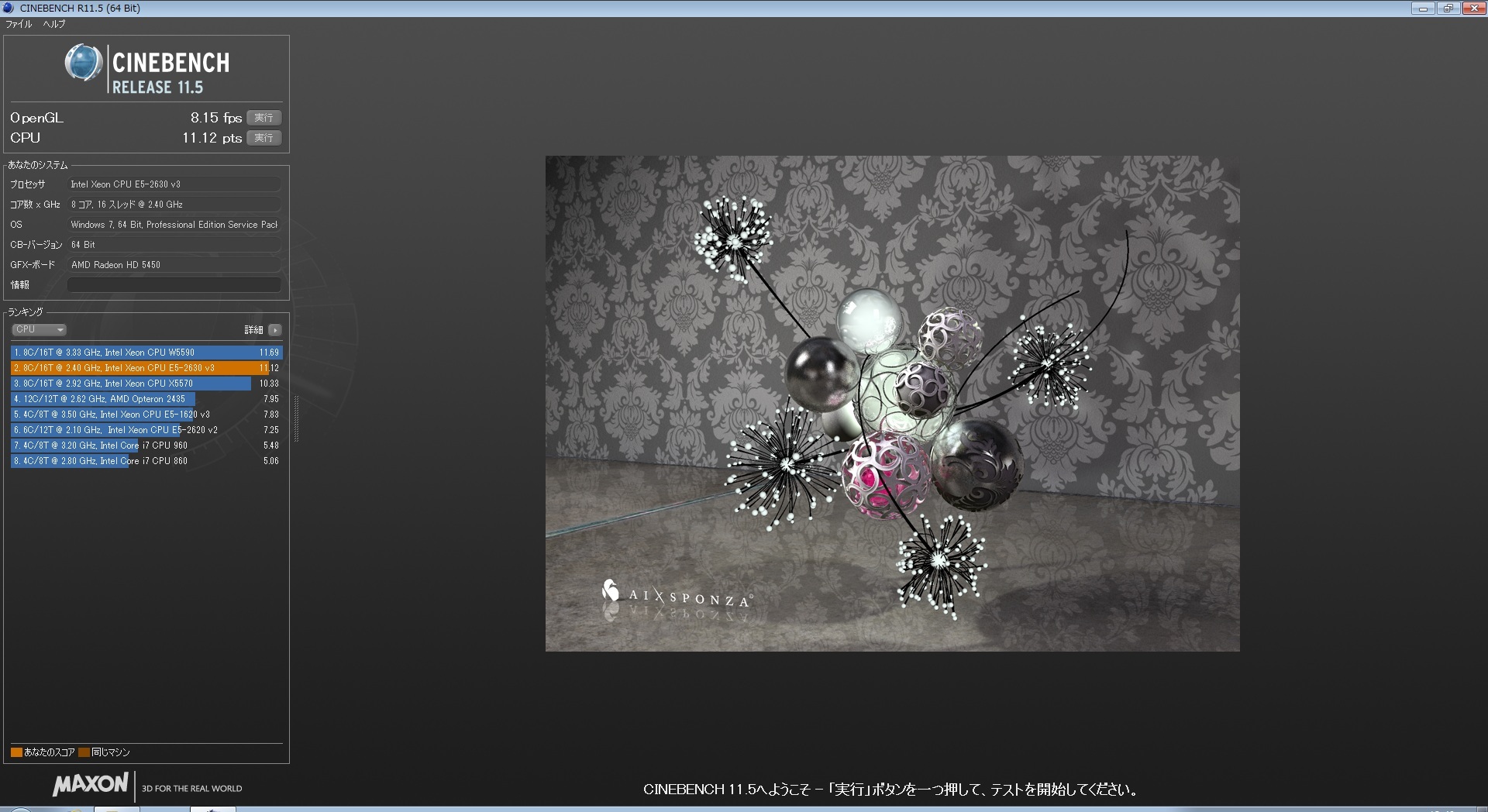Run the CPU benchmark with 実行 button
Viewport: 1488px width, 812px height.
[263, 138]
